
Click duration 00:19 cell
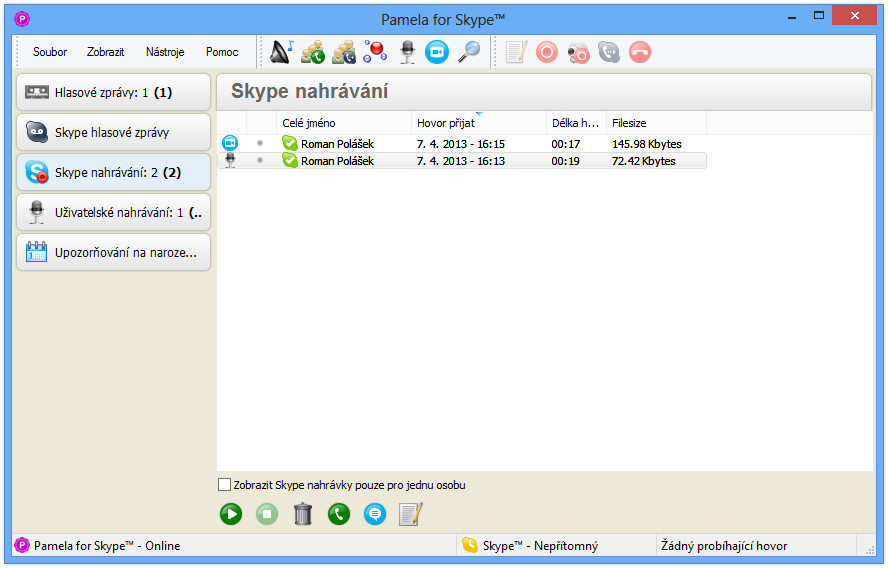coord(566,161)
